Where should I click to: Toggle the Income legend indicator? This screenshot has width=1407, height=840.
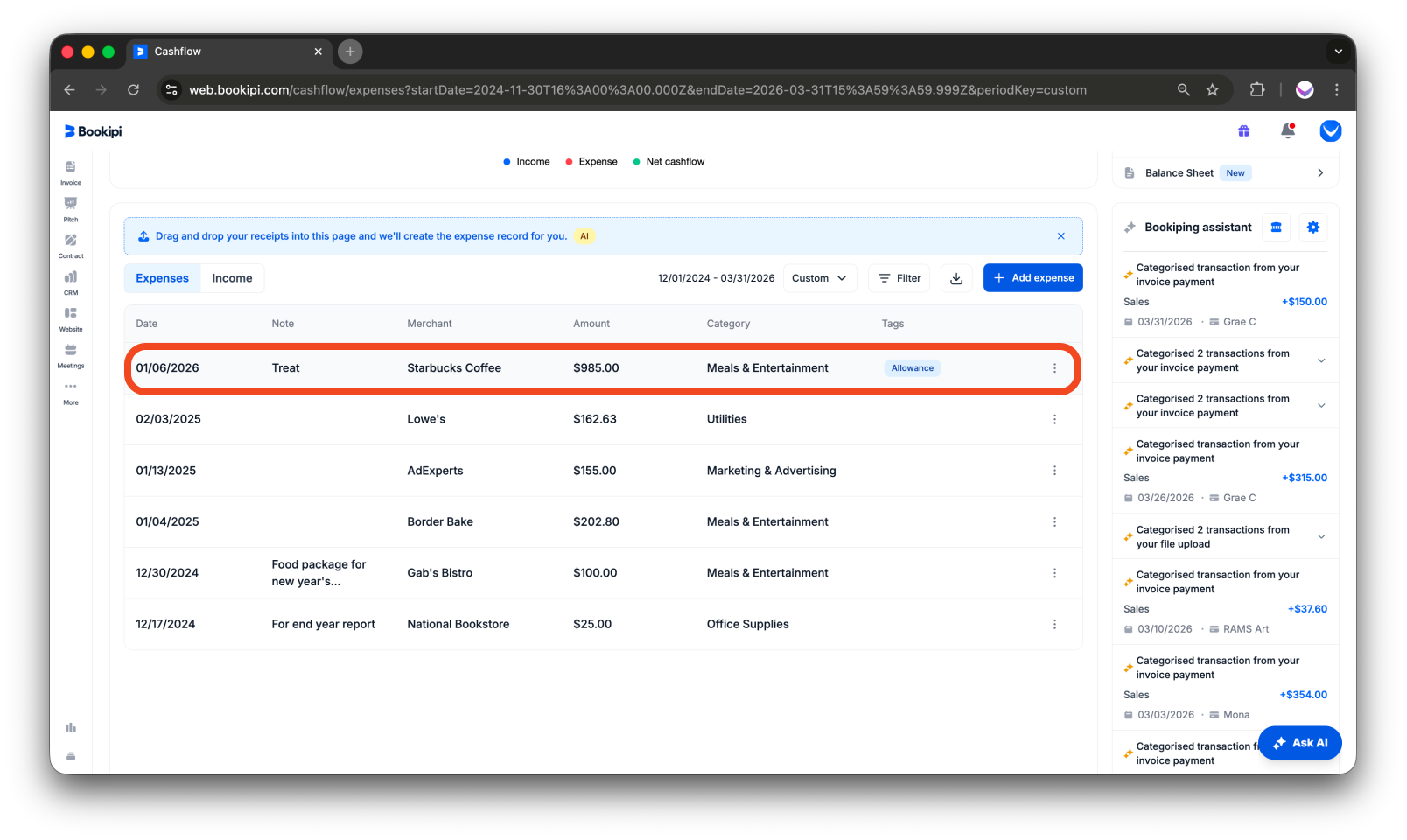[507, 161]
